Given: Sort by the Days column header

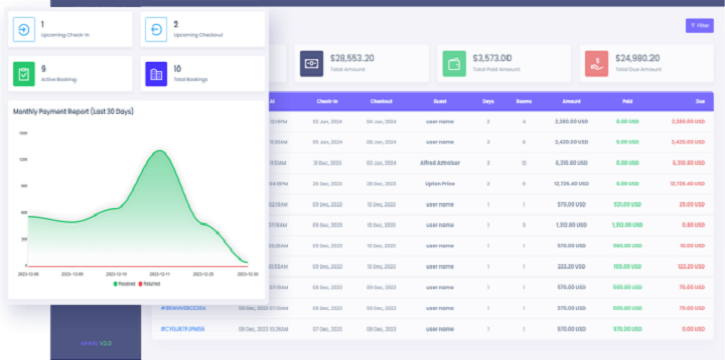Looking at the screenshot, I should (x=488, y=101).
